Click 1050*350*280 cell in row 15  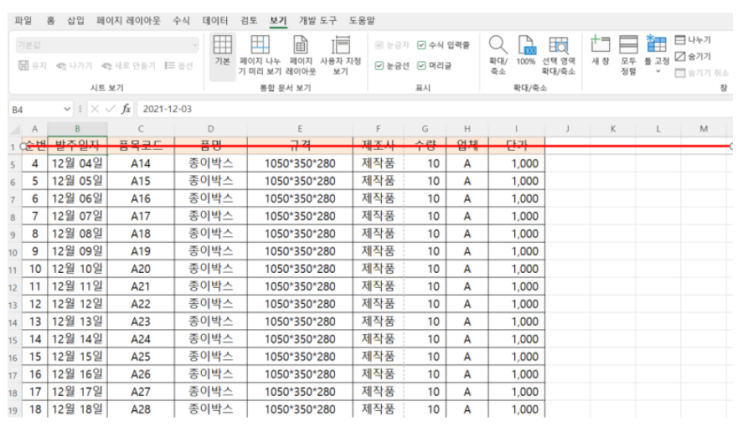point(300,339)
